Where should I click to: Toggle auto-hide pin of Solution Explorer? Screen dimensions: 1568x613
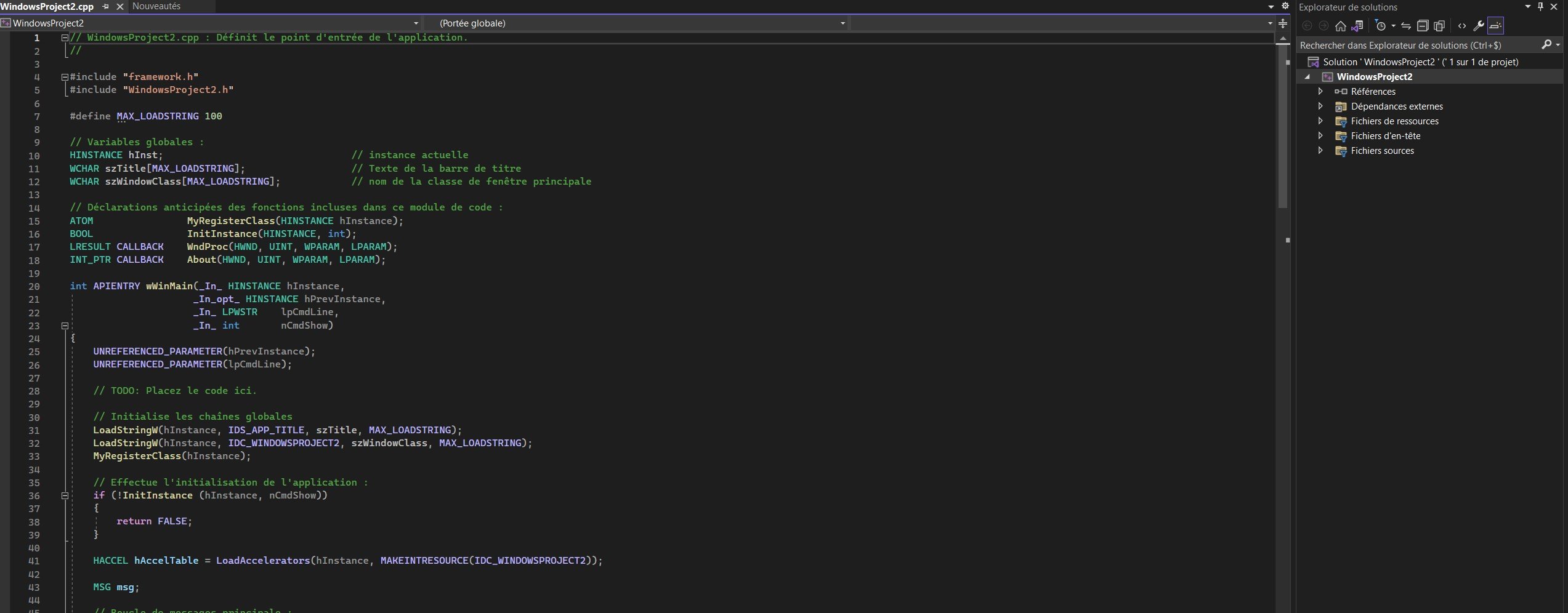(x=1541, y=7)
